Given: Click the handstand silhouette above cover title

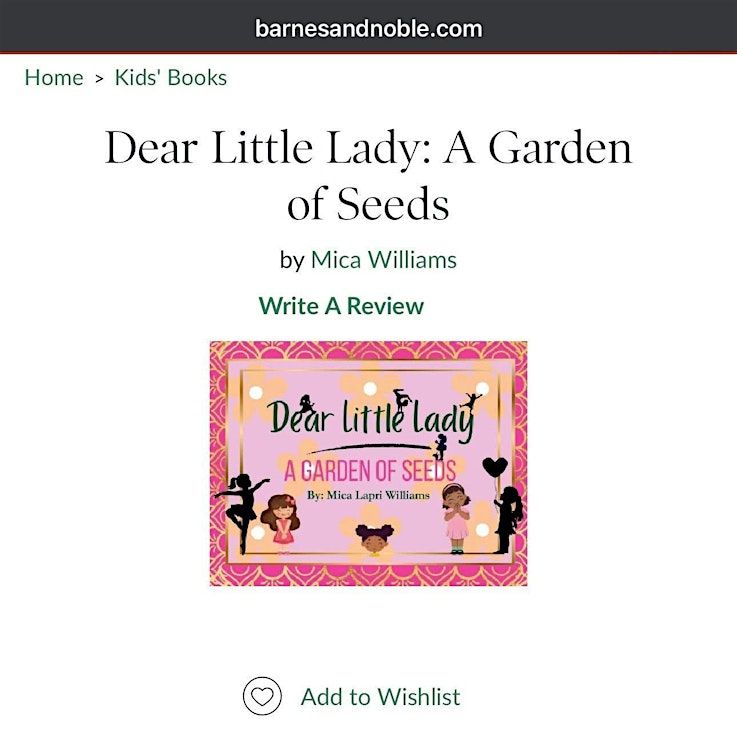Looking at the screenshot, I should coord(402,399).
